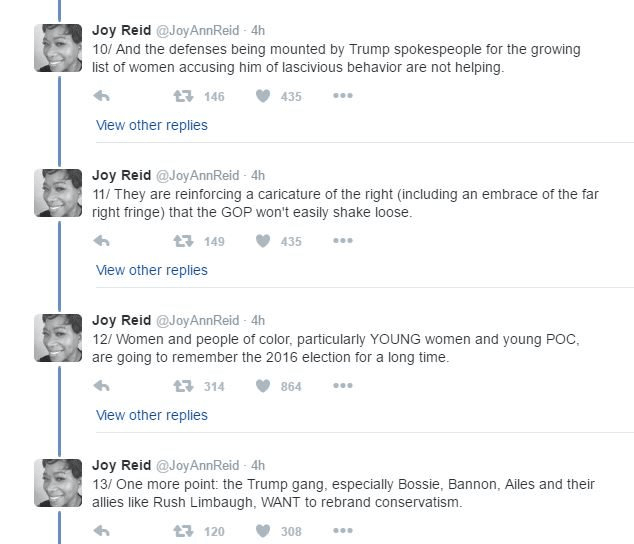634x544 pixels.
Task: Open more options on the 10/ tweet
Action: tap(343, 96)
